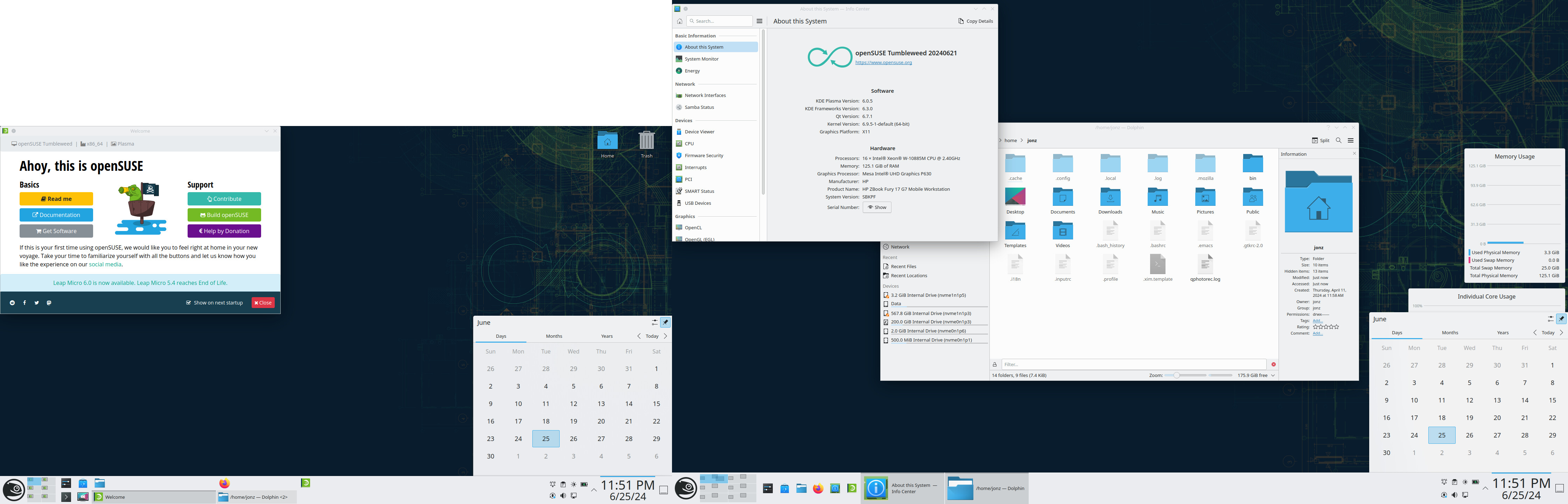Launch Firefox from the left panel
The width and height of the screenshot is (1568, 504).
[x=225, y=483]
